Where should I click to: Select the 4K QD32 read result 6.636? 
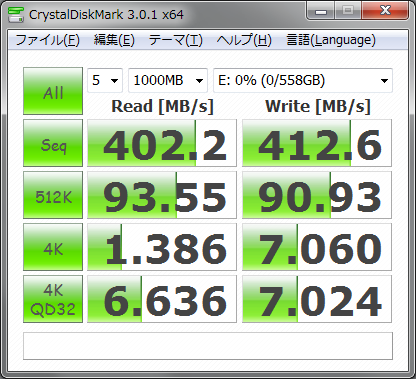tap(162, 299)
